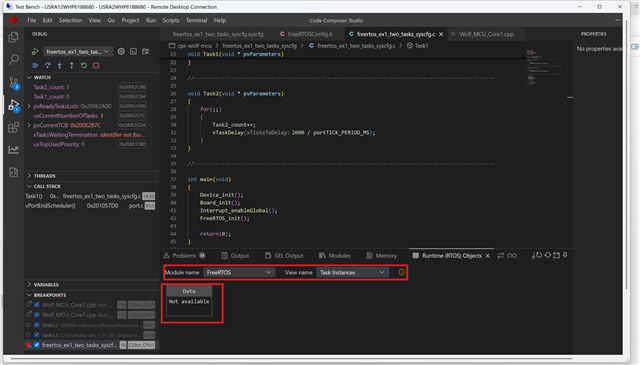Click the Restart debug icon
This screenshot has height=365, width=640.
coord(84,65)
